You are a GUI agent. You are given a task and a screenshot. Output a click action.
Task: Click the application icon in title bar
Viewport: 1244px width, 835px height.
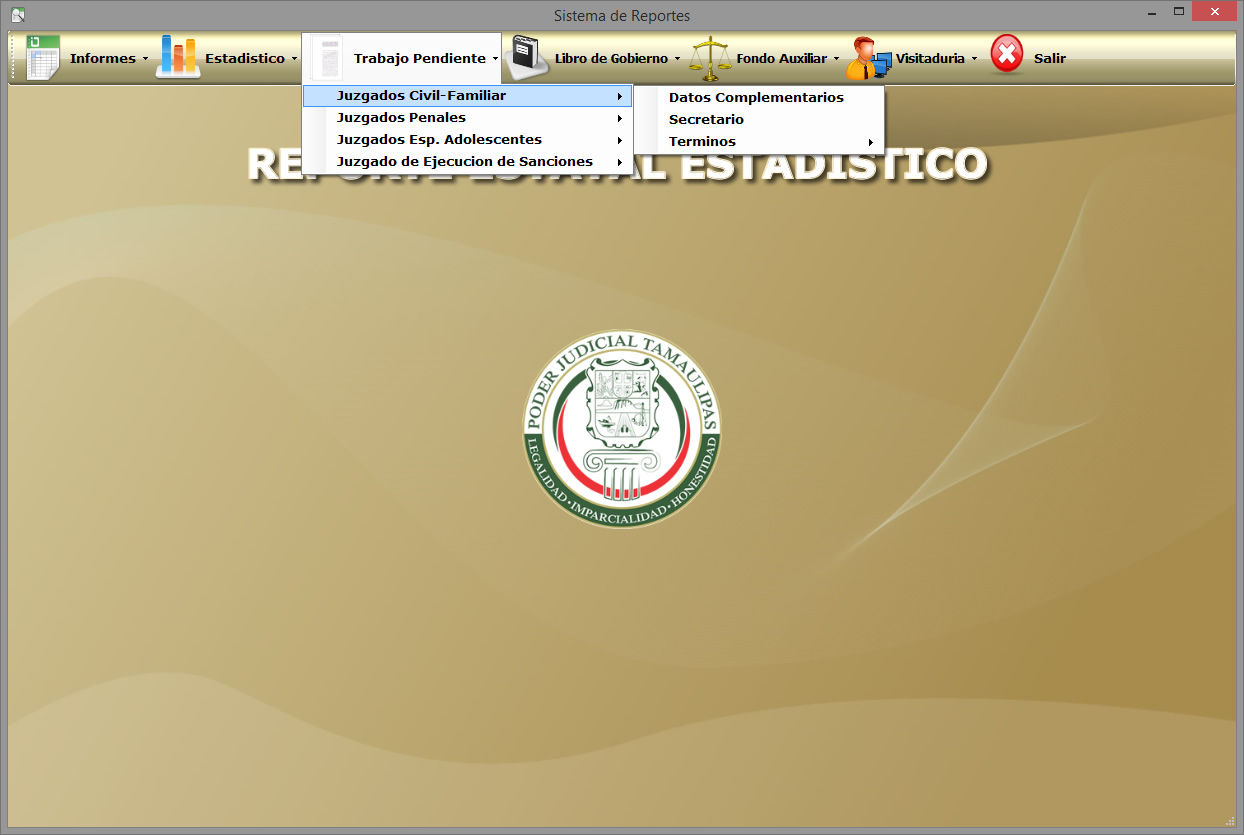(x=17, y=15)
